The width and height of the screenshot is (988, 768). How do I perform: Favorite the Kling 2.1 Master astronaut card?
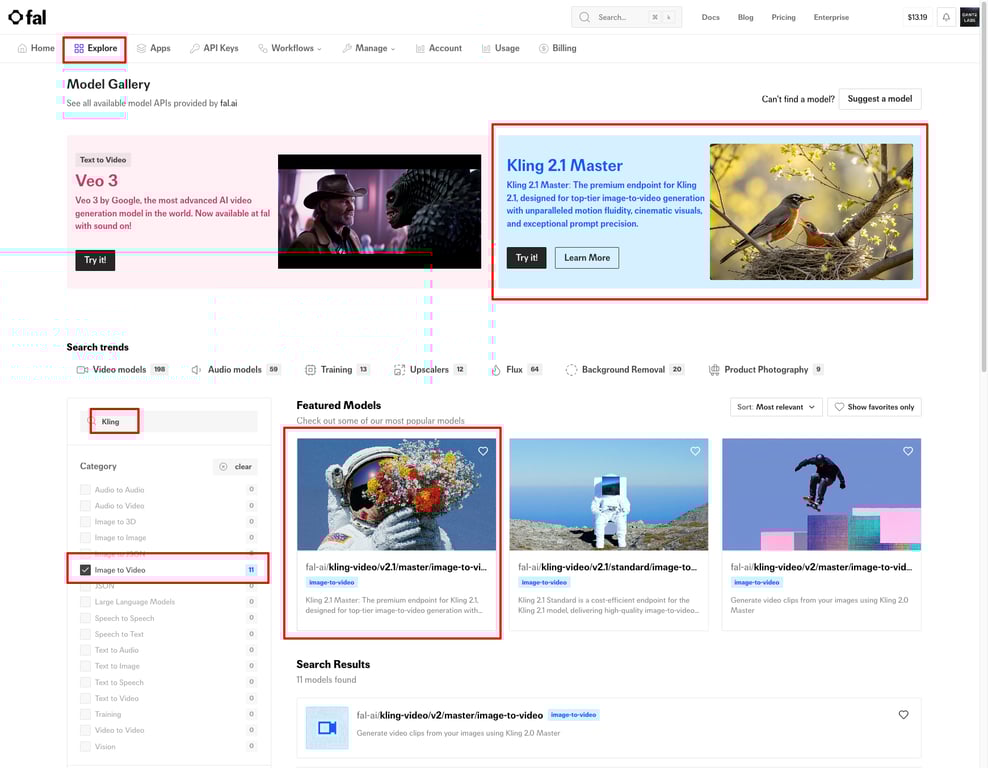pos(483,452)
